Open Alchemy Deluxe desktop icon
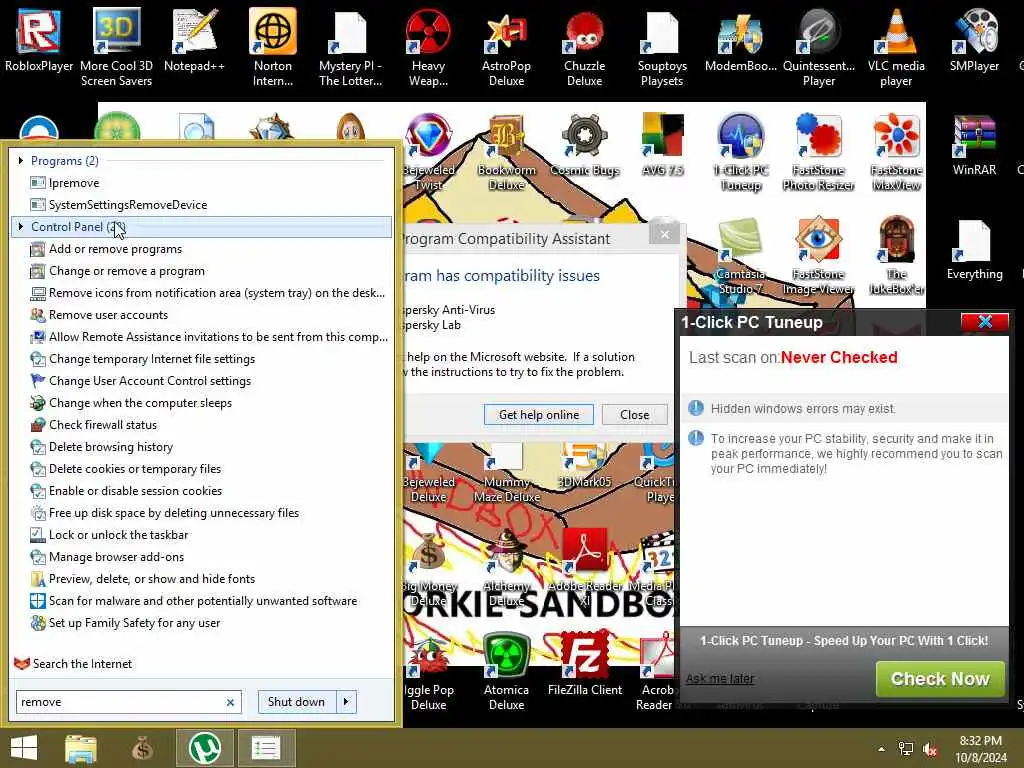This screenshot has height=768, width=1024. (x=506, y=567)
